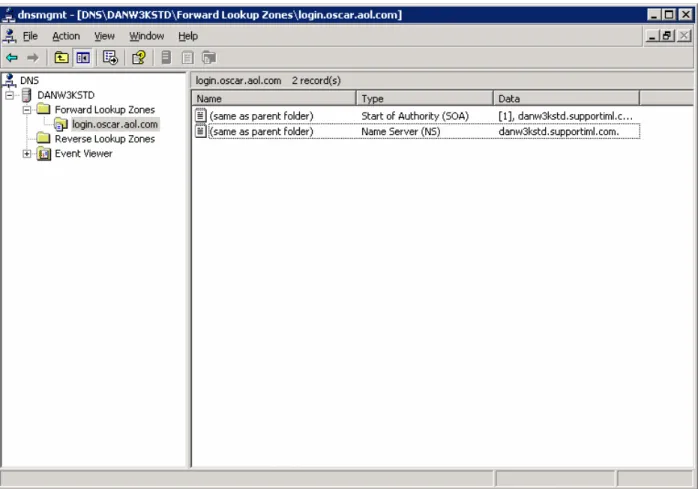This screenshot has height=489, width=698.
Task: Click the Reverse Lookup Zones folder icon
Action: 43,139
